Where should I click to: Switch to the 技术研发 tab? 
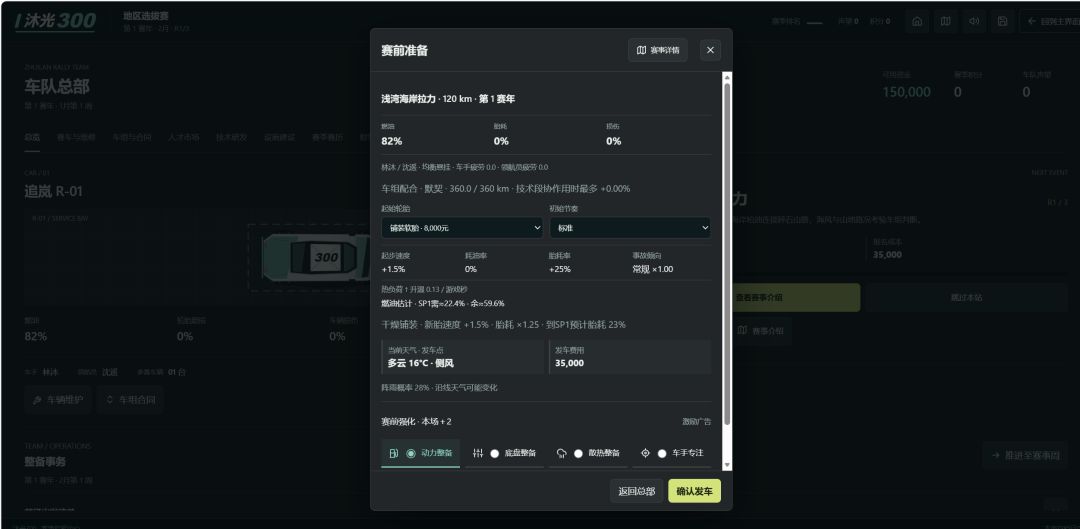coord(231,137)
